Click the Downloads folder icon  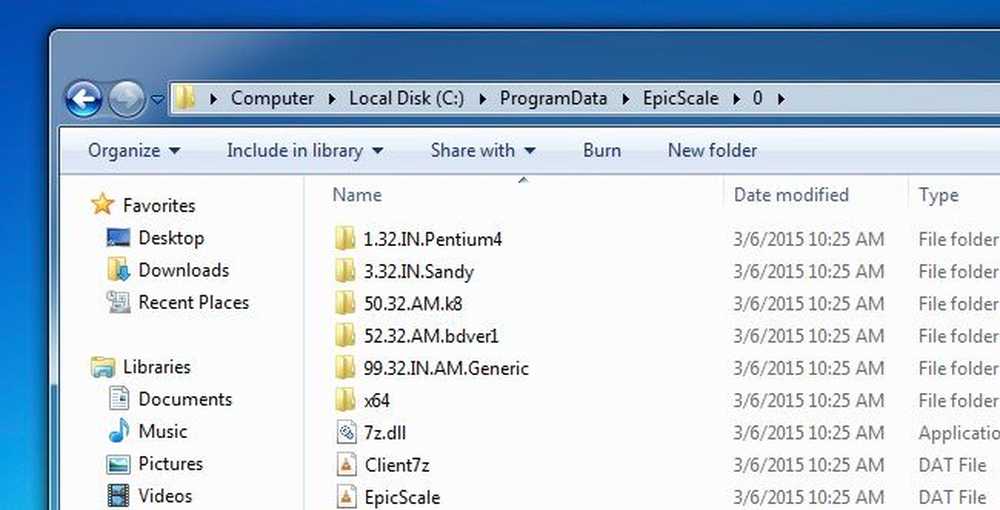click(119, 270)
